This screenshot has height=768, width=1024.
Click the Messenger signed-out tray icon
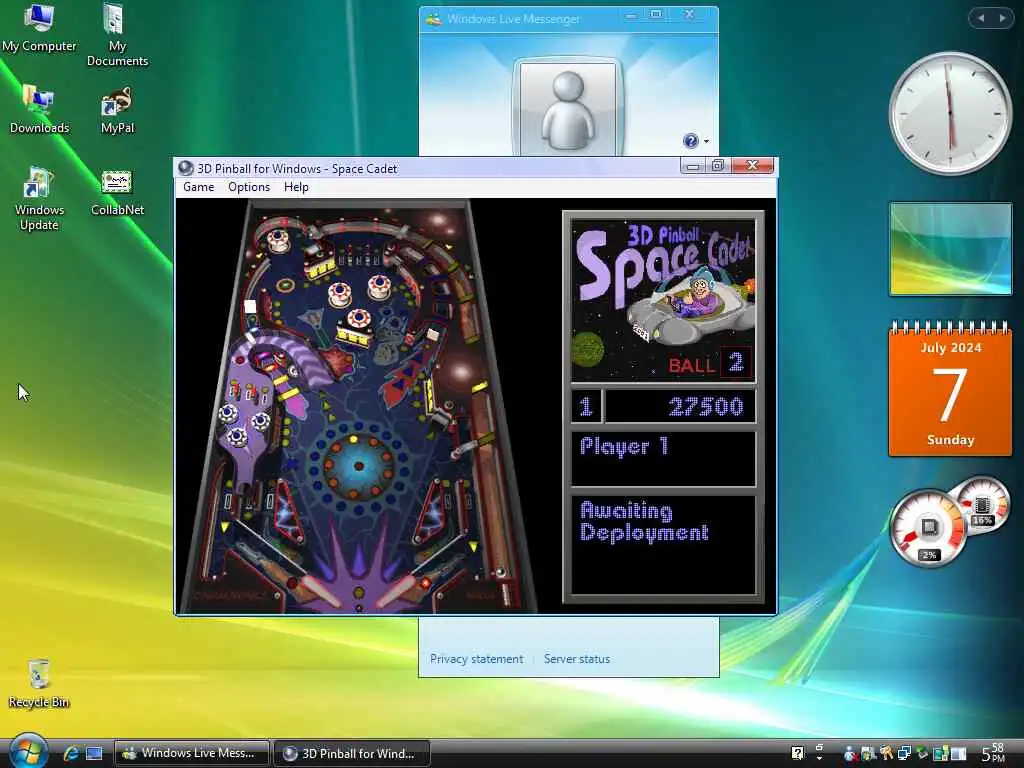(850, 753)
